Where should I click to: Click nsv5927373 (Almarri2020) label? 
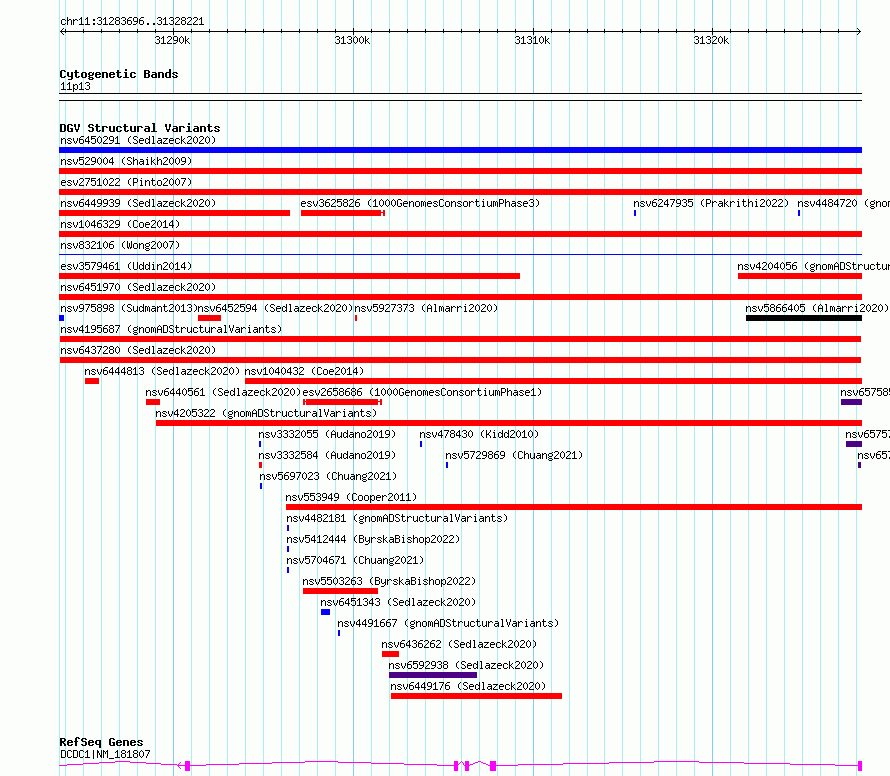tap(426, 308)
